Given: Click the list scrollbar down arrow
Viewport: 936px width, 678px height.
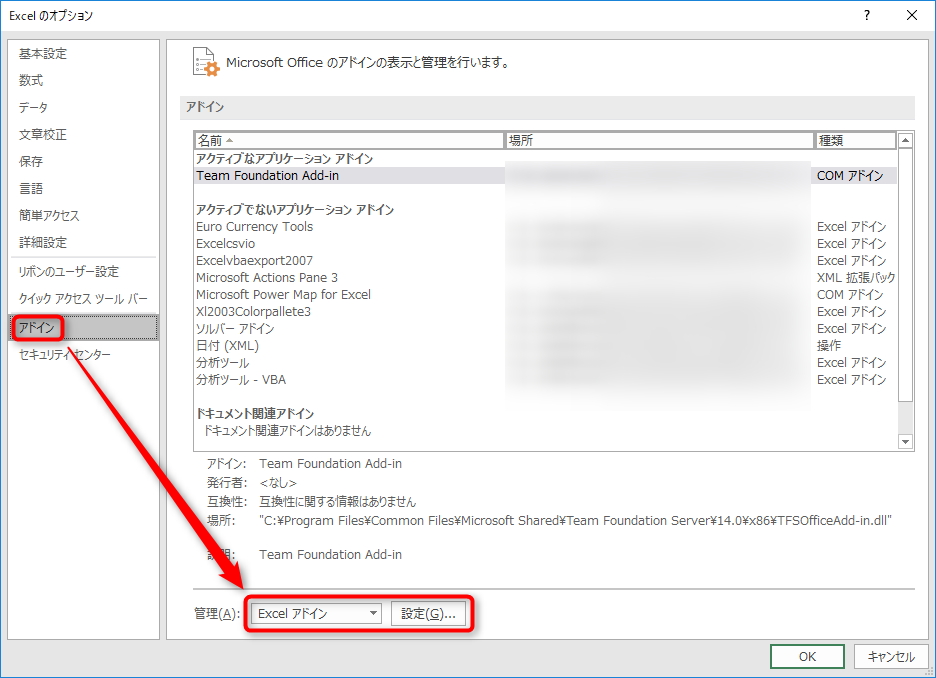Looking at the screenshot, I should (906, 441).
